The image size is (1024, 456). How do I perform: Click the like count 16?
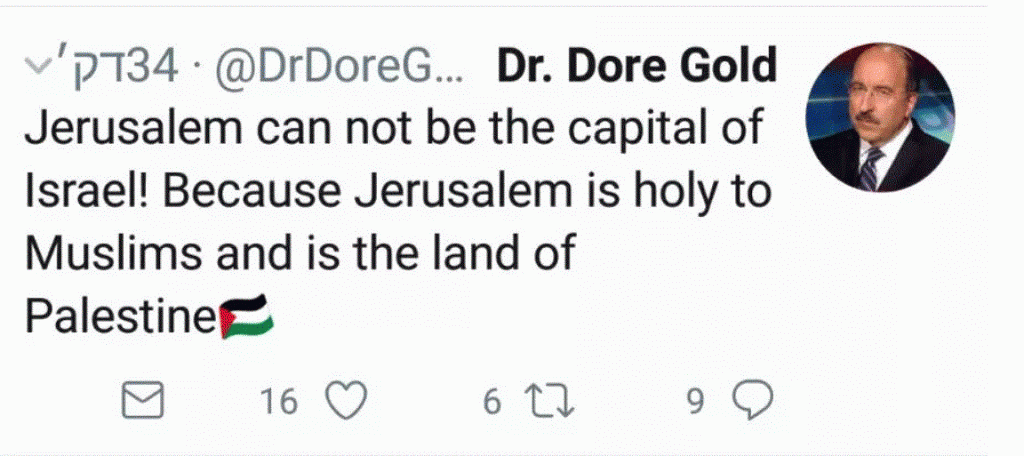point(278,401)
